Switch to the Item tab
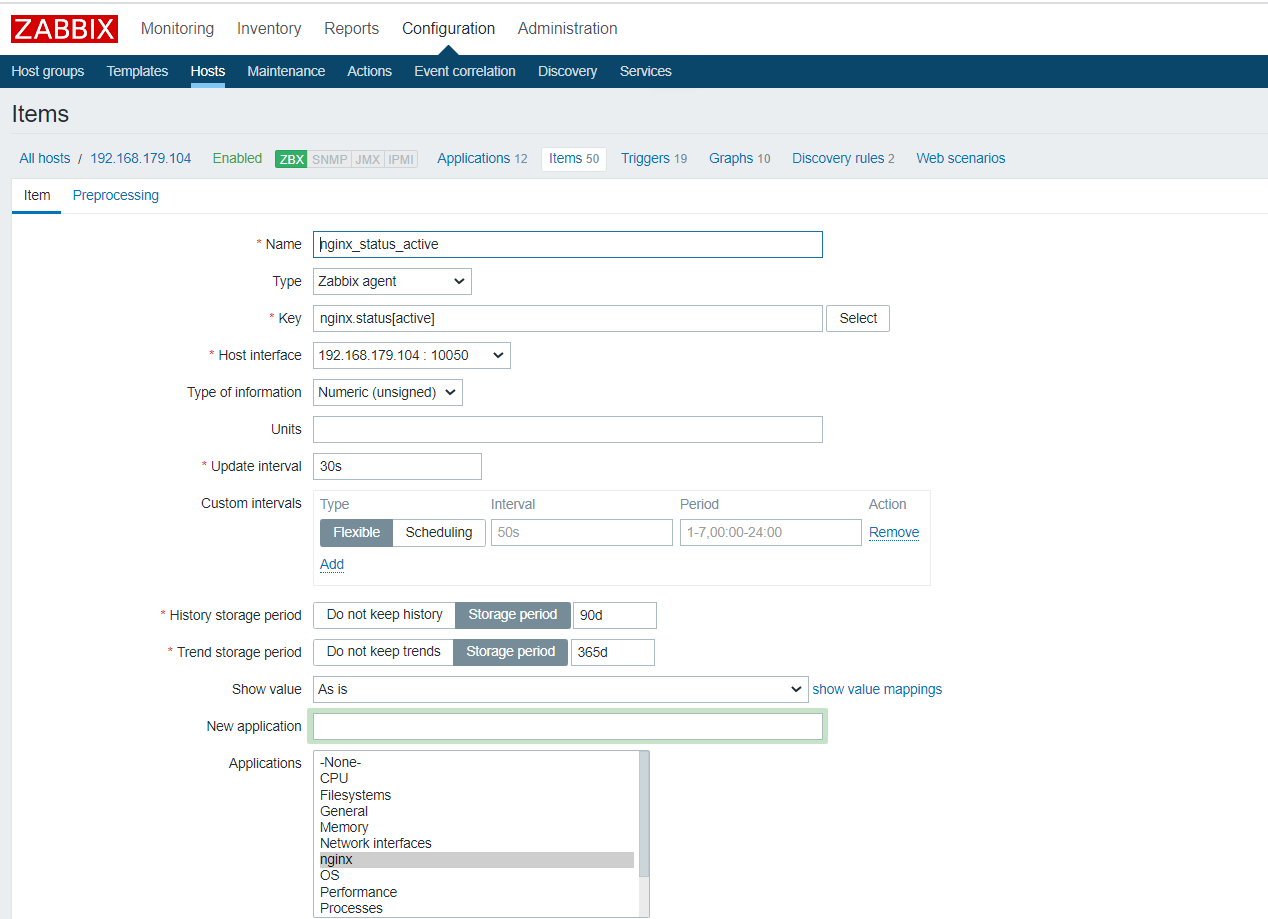 pos(37,195)
